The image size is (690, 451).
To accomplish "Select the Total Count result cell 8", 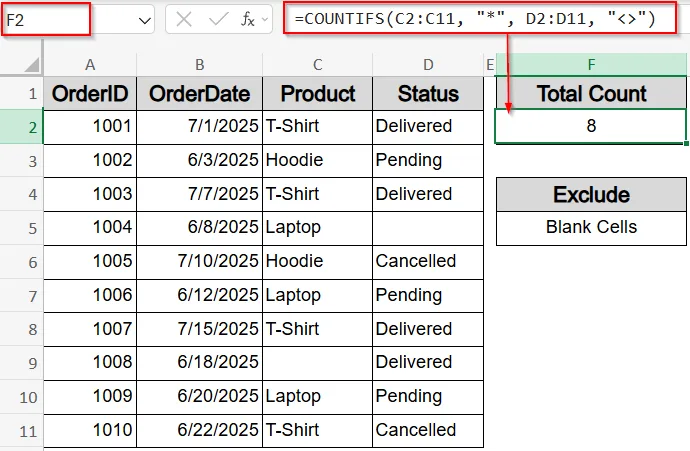I will (x=591, y=126).
